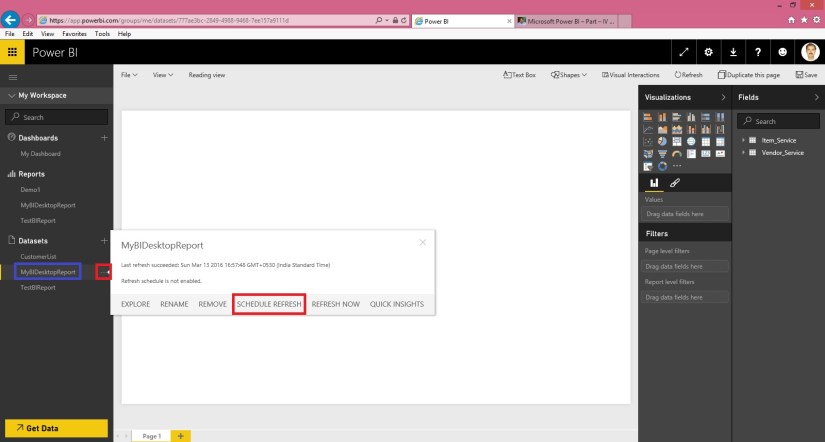Add a new report page with plus
Screen dimensions: 825x442
[180, 436]
